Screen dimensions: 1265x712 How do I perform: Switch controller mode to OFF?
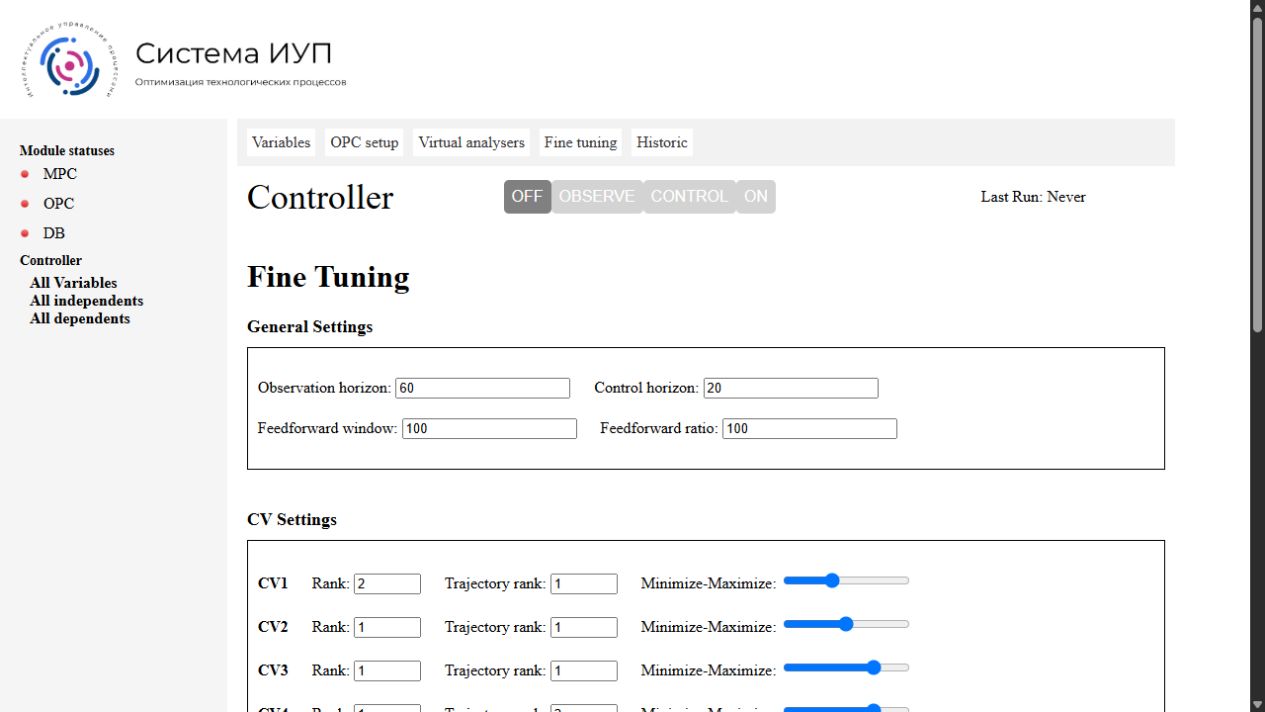pyautogui.click(x=527, y=197)
